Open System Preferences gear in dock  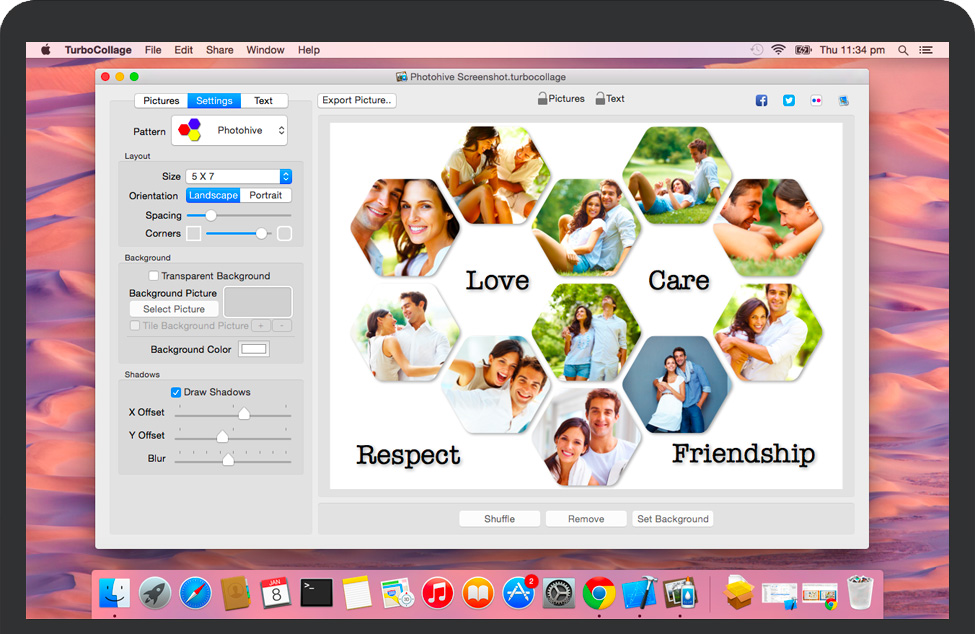(558, 593)
